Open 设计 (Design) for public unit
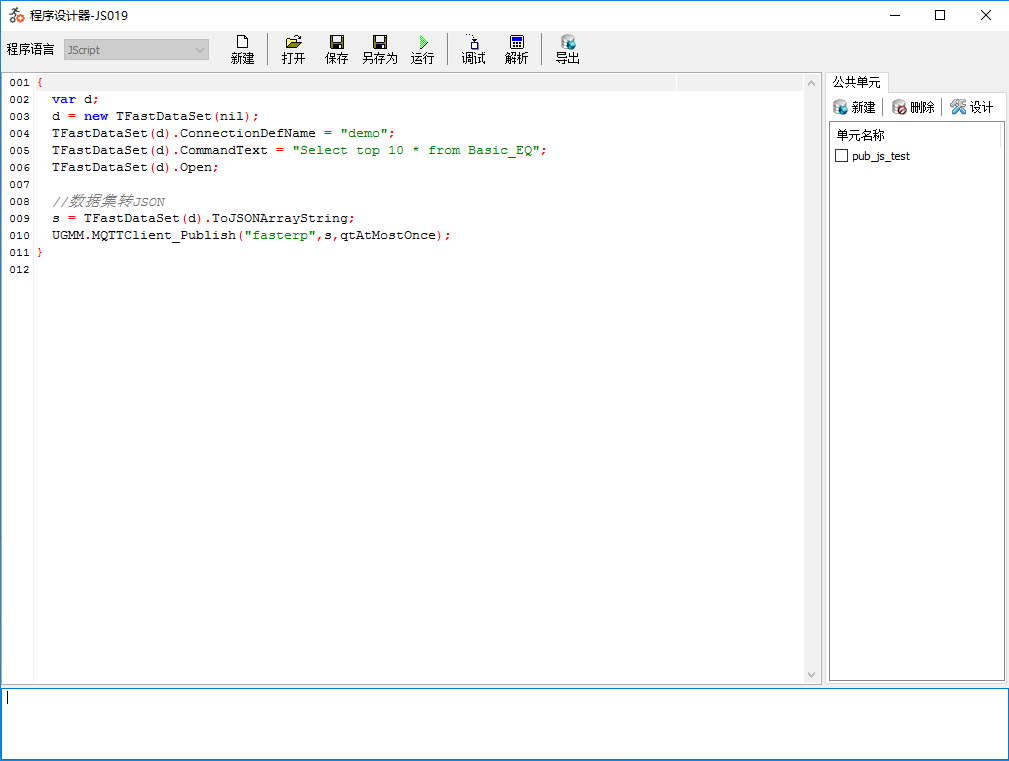The image size is (1009, 761). point(972,107)
